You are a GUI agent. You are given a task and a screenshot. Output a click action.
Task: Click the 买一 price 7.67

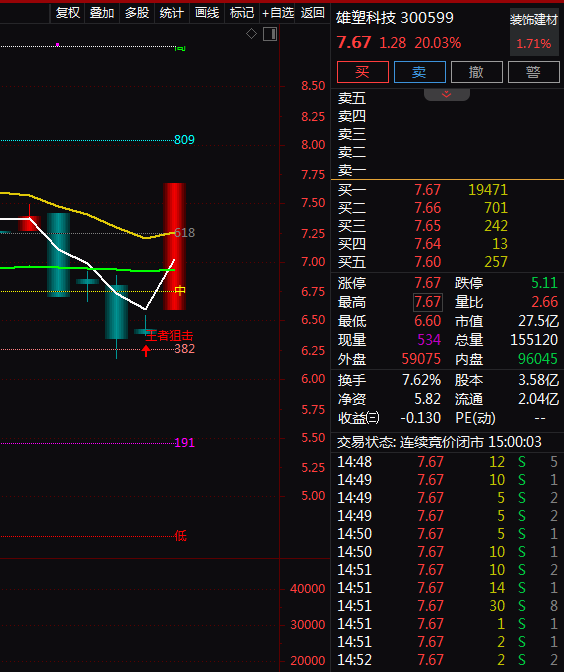coord(427,190)
